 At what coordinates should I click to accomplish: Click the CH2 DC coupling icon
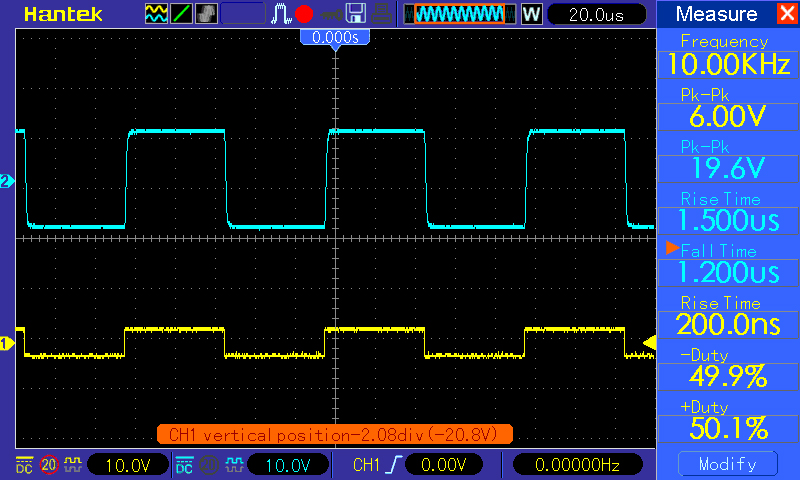coord(184,464)
